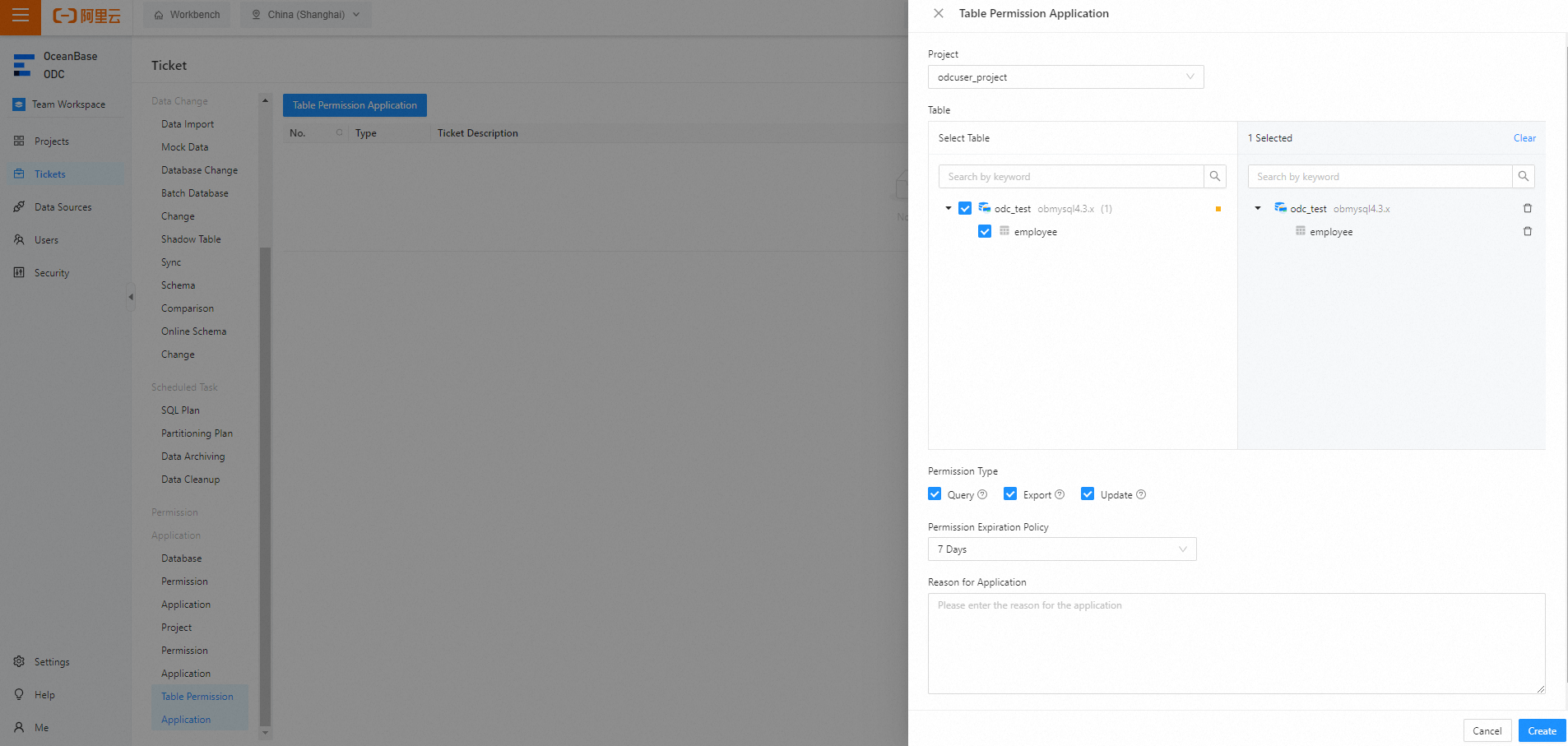Cancel the permission application
Viewport: 1568px width, 746px height.
tap(1487, 730)
